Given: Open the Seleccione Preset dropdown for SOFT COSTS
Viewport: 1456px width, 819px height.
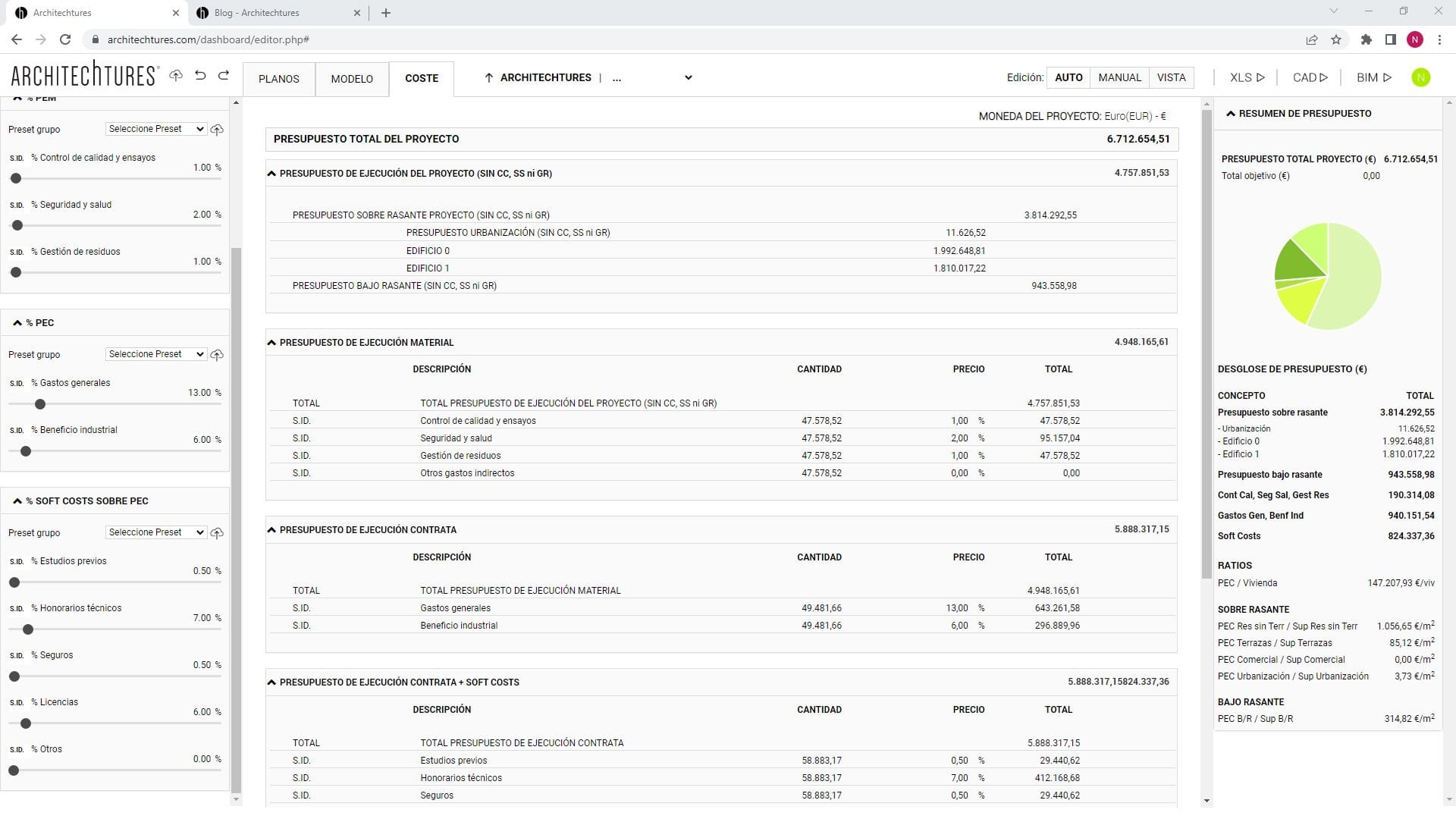Looking at the screenshot, I should coord(155,532).
